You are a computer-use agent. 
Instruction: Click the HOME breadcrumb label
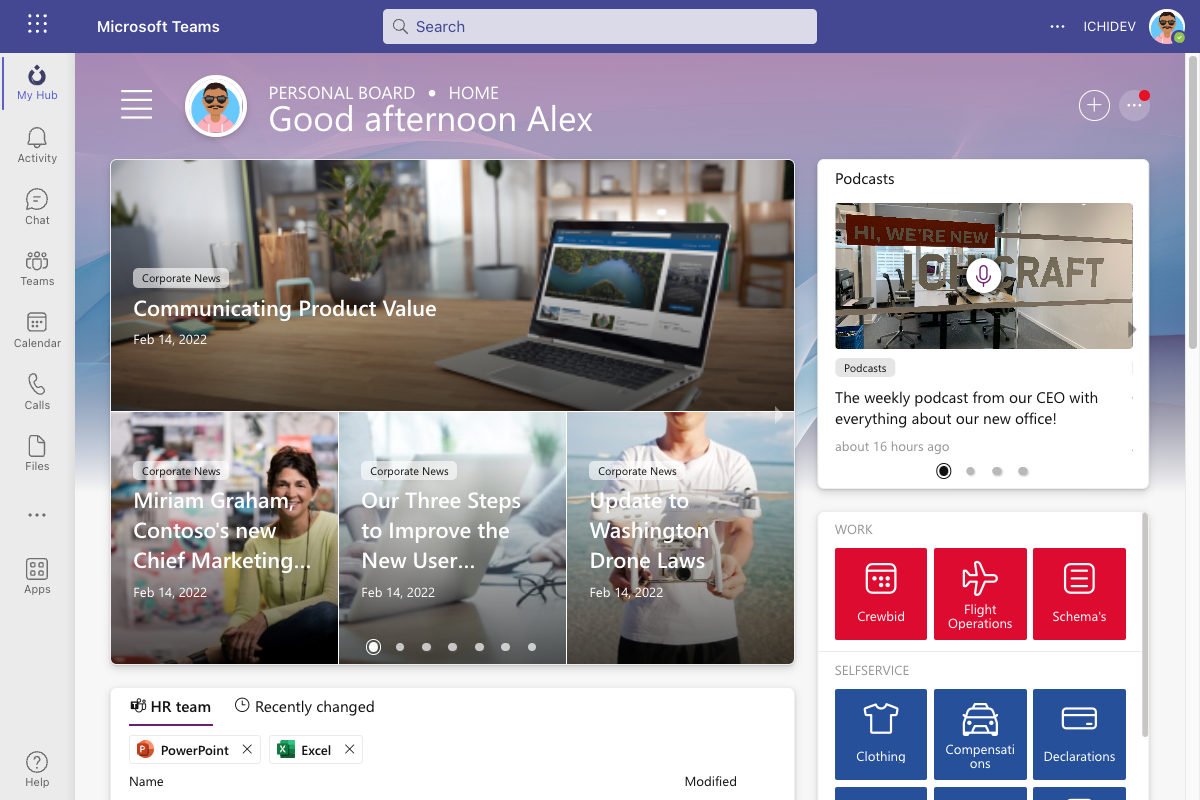click(473, 93)
